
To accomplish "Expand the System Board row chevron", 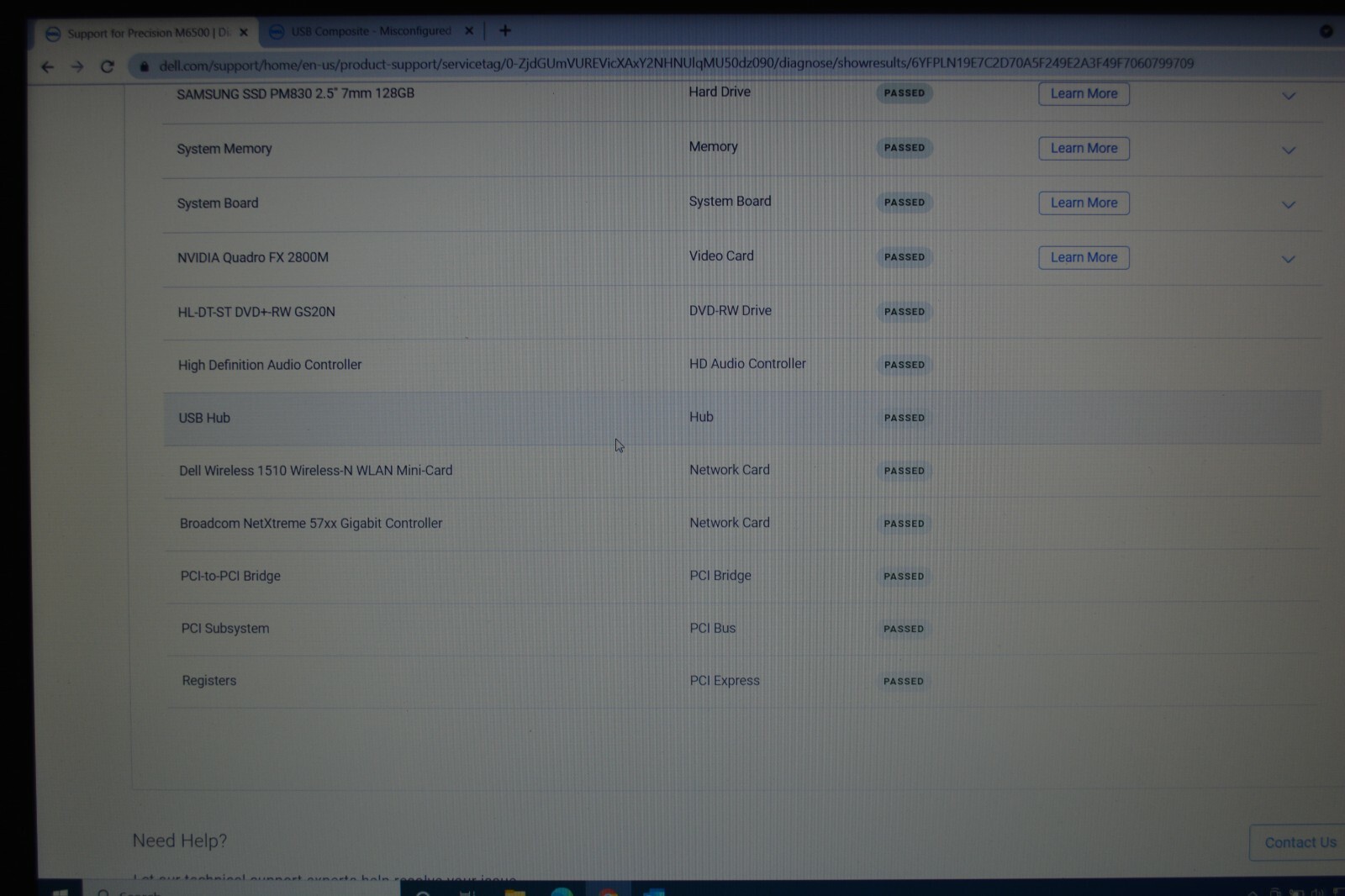I will tap(1288, 205).
